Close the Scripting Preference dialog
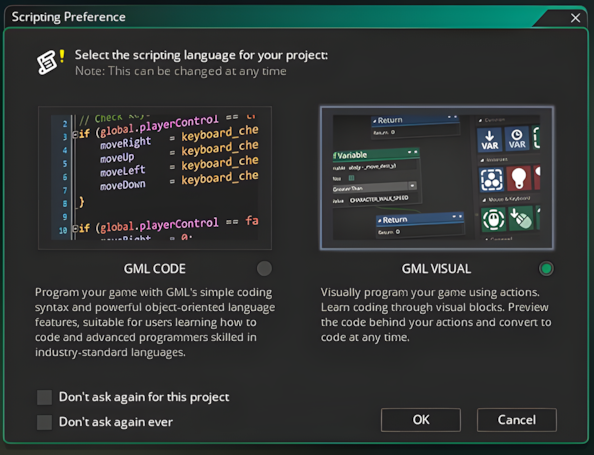Screen dimensions: 594x455 click(x=575, y=18)
